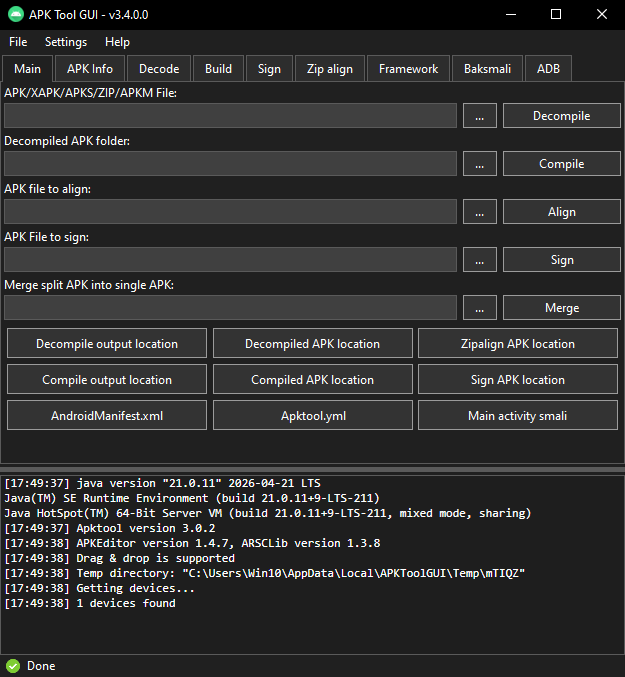Browse for APK file to decompile
Viewport: 625px width, 677px height.
pyautogui.click(x=480, y=115)
